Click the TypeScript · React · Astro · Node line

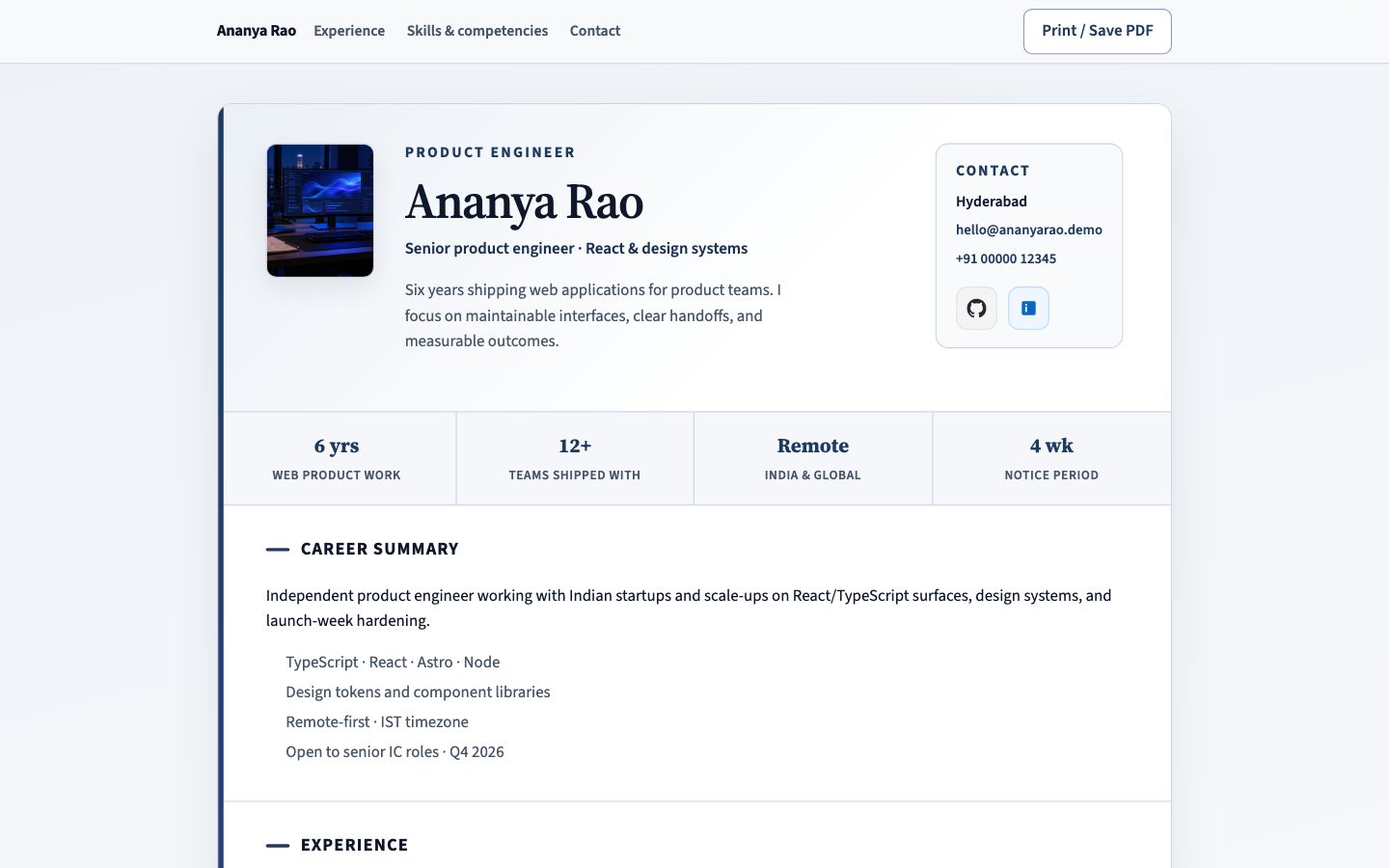pos(393,663)
